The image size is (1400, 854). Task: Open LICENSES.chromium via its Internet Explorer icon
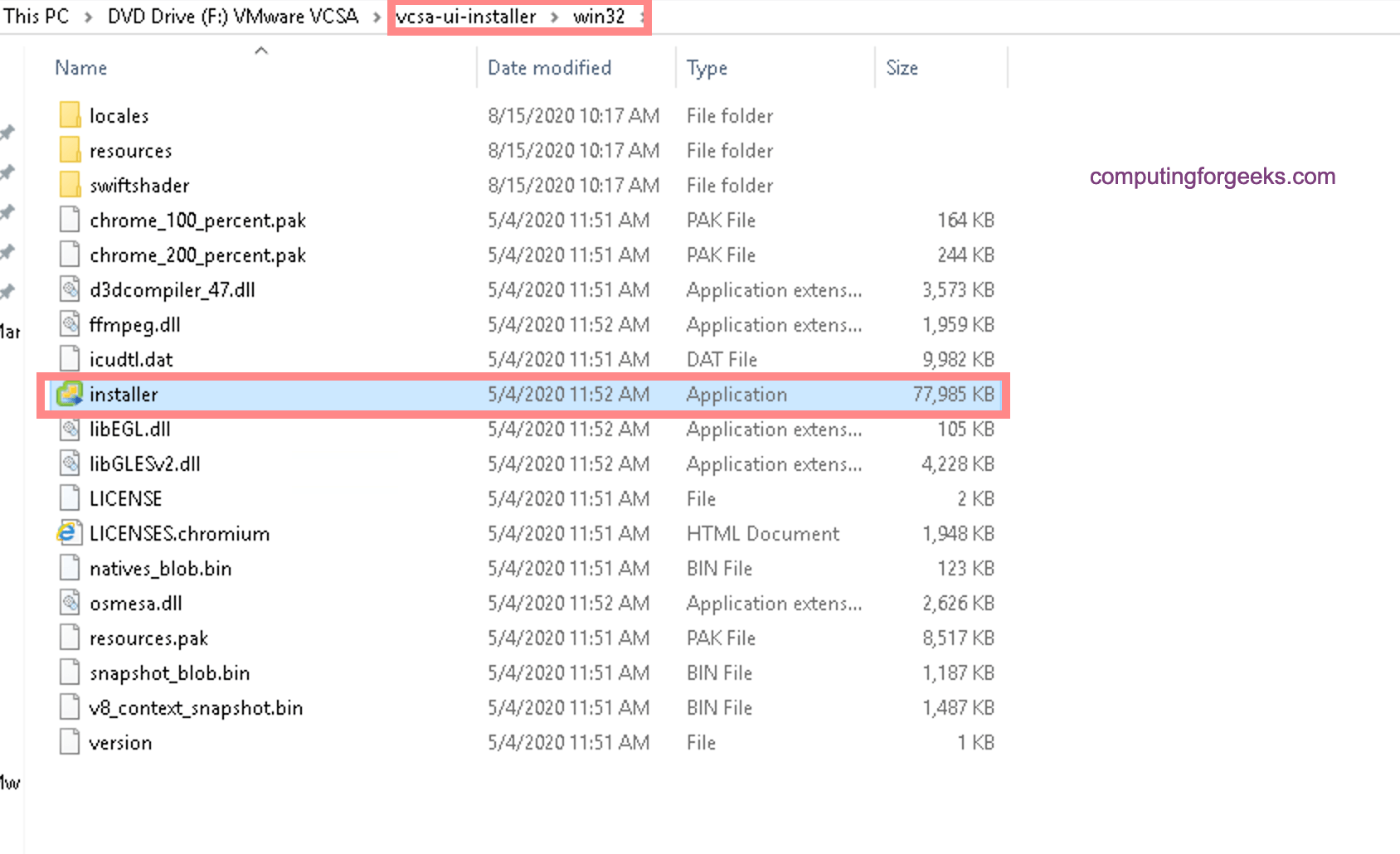pyautogui.click(x=70, y=531)
